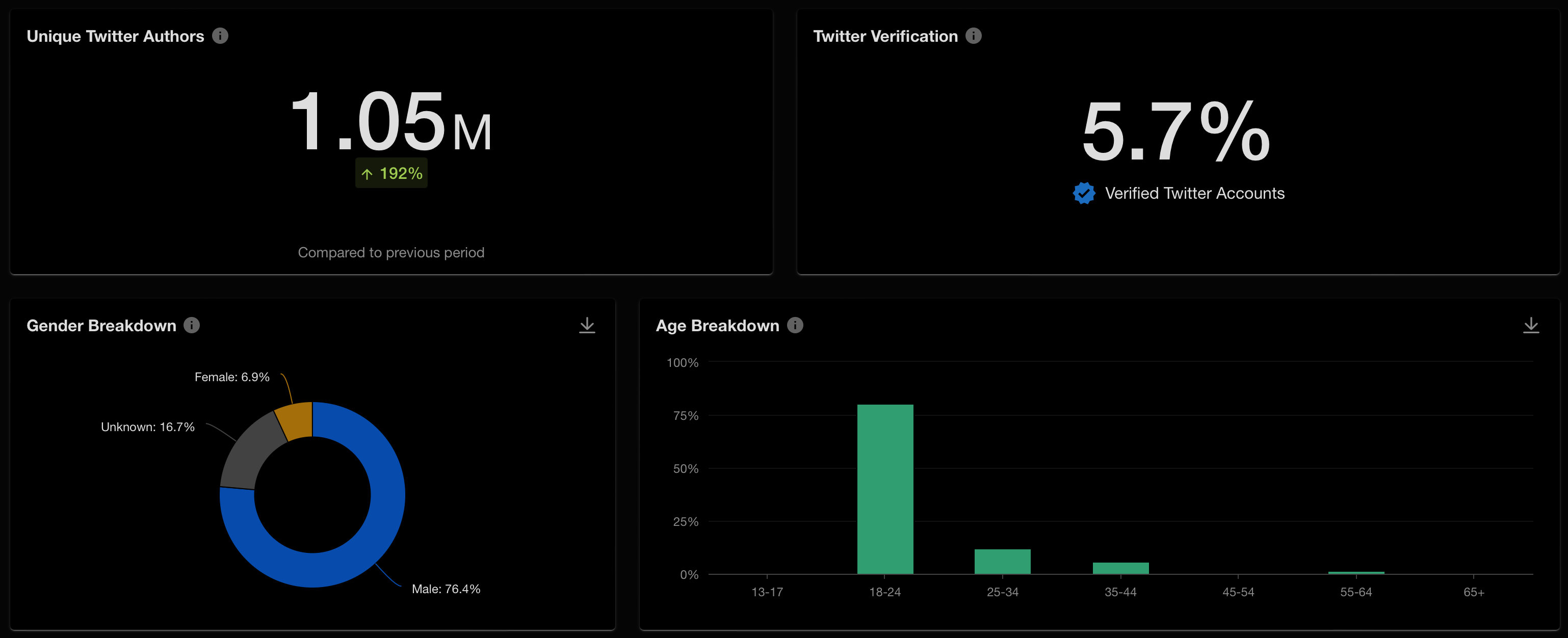Select the 18-24 age bar

click(x=885, y=487)
